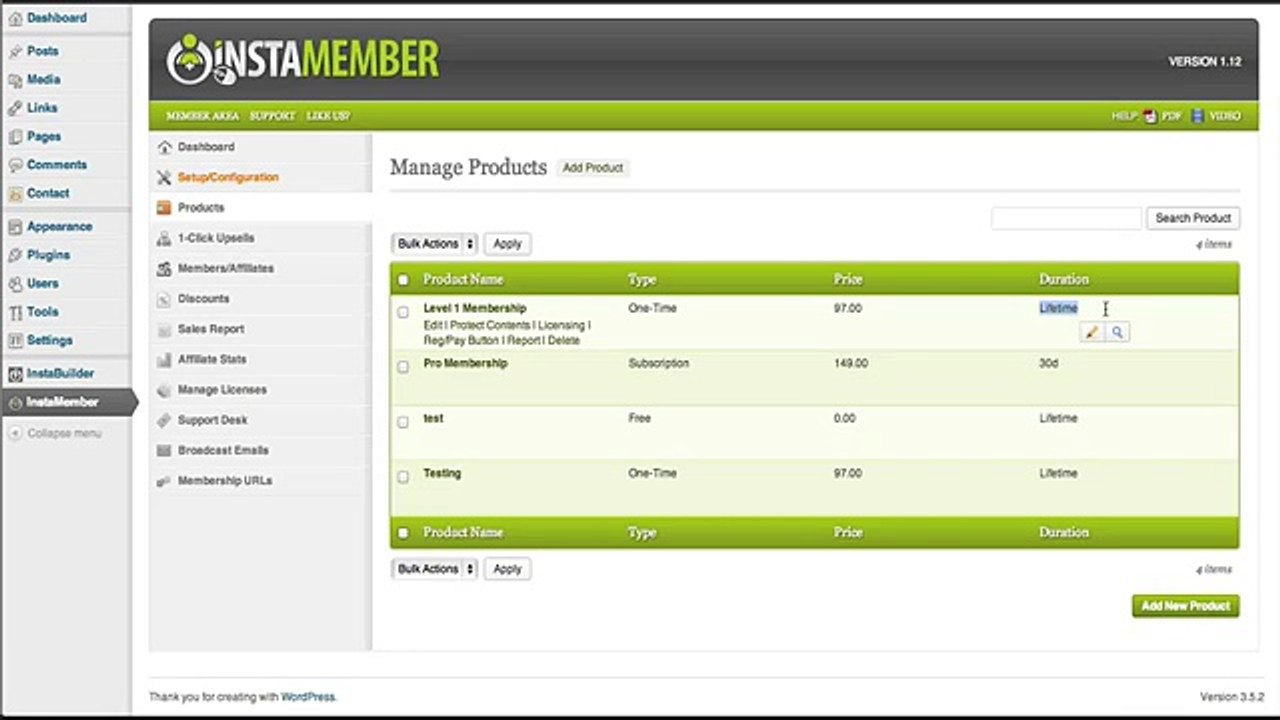Tick the checkbox for product 'test'
This screenshot has height=720, width=1280.
point(403,422)
